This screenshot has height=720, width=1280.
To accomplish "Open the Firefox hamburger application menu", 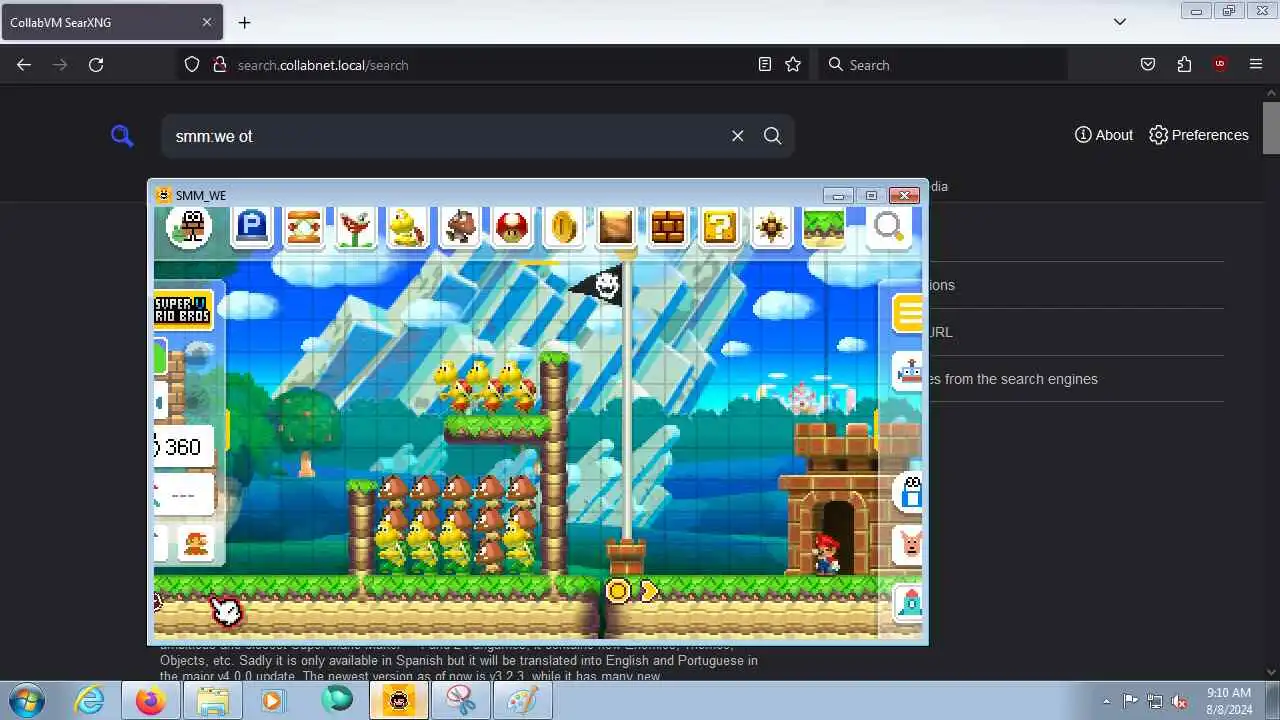I will tap(1256, 64).
